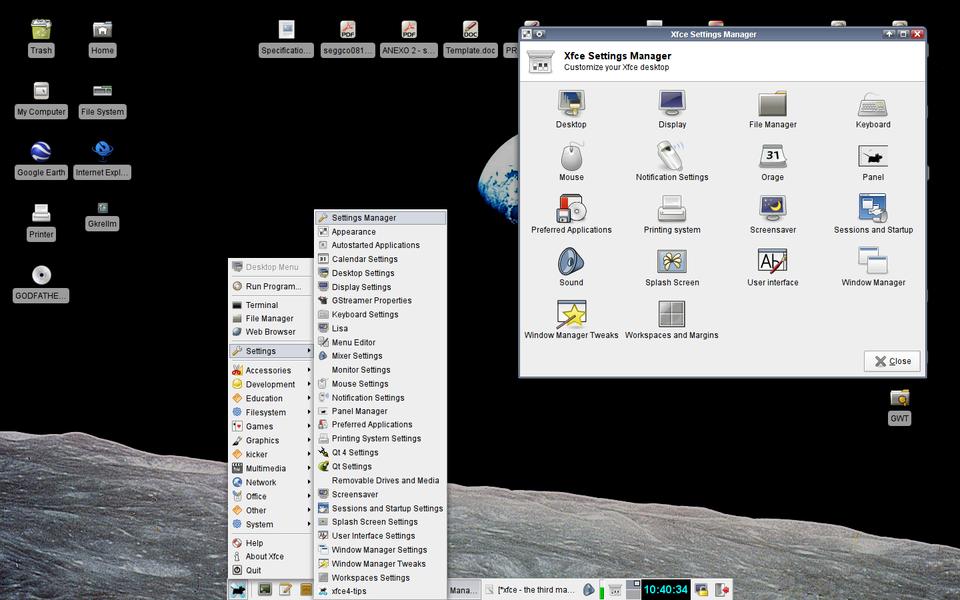Click the Sound speaker icon
This screenshot has width=960, height=600.
(x=571, y=263)
